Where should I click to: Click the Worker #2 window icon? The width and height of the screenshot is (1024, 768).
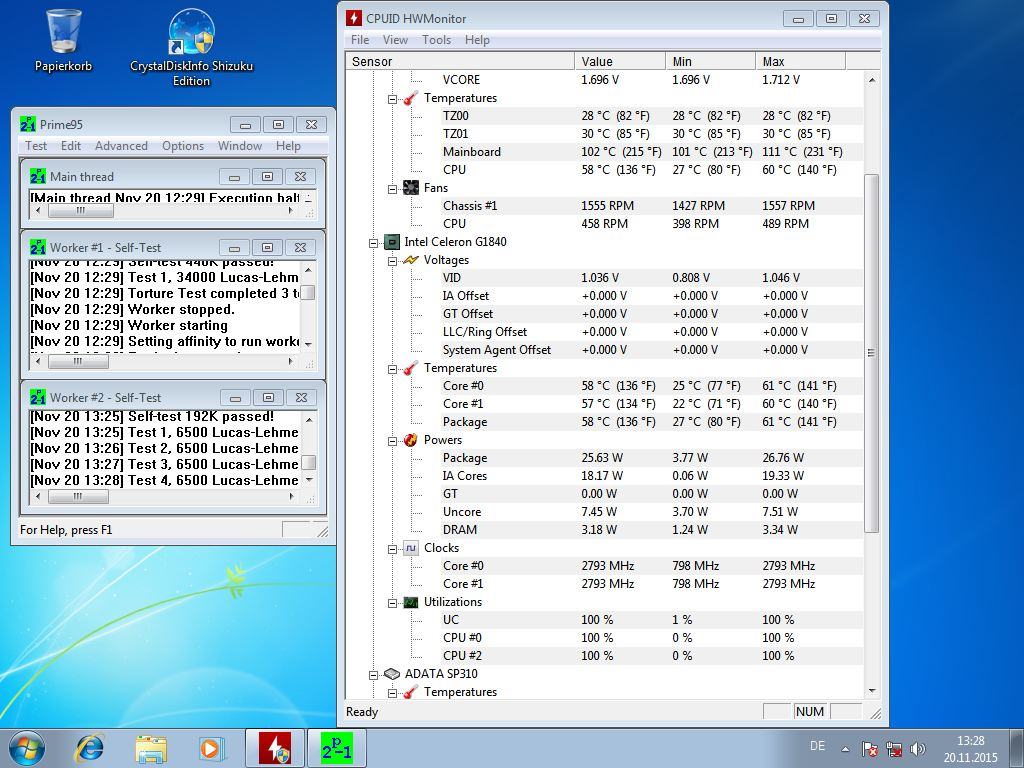[38, 397]
